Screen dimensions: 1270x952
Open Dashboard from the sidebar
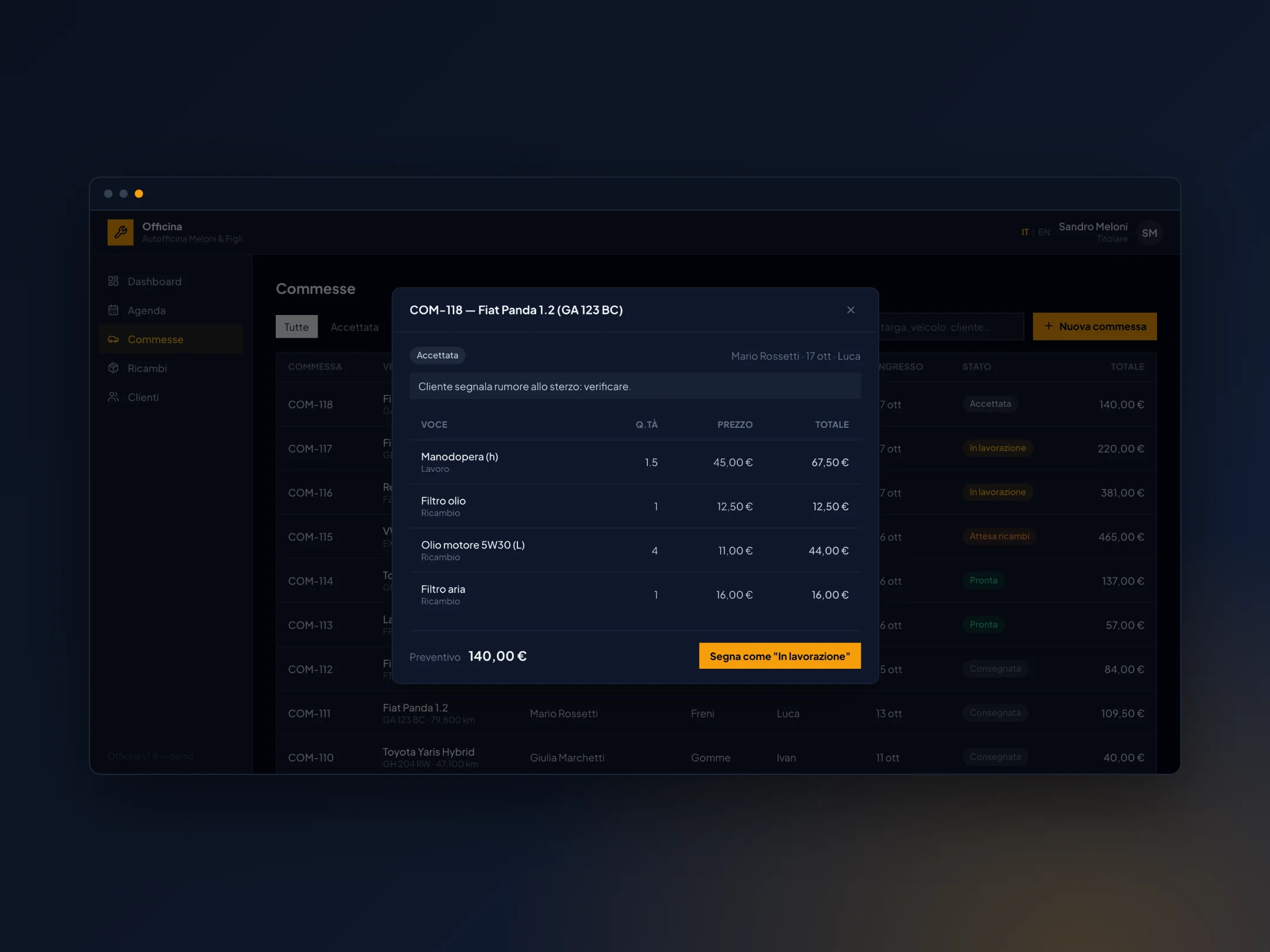click(171, 281)
